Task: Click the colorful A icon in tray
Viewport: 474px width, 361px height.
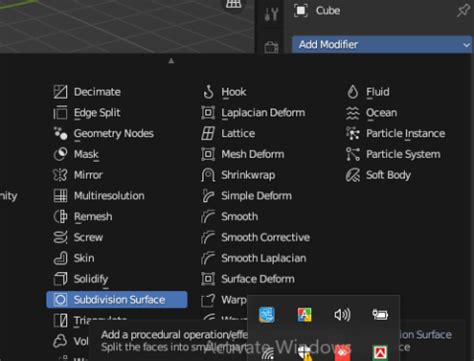Action: click(x=304, y=314)
